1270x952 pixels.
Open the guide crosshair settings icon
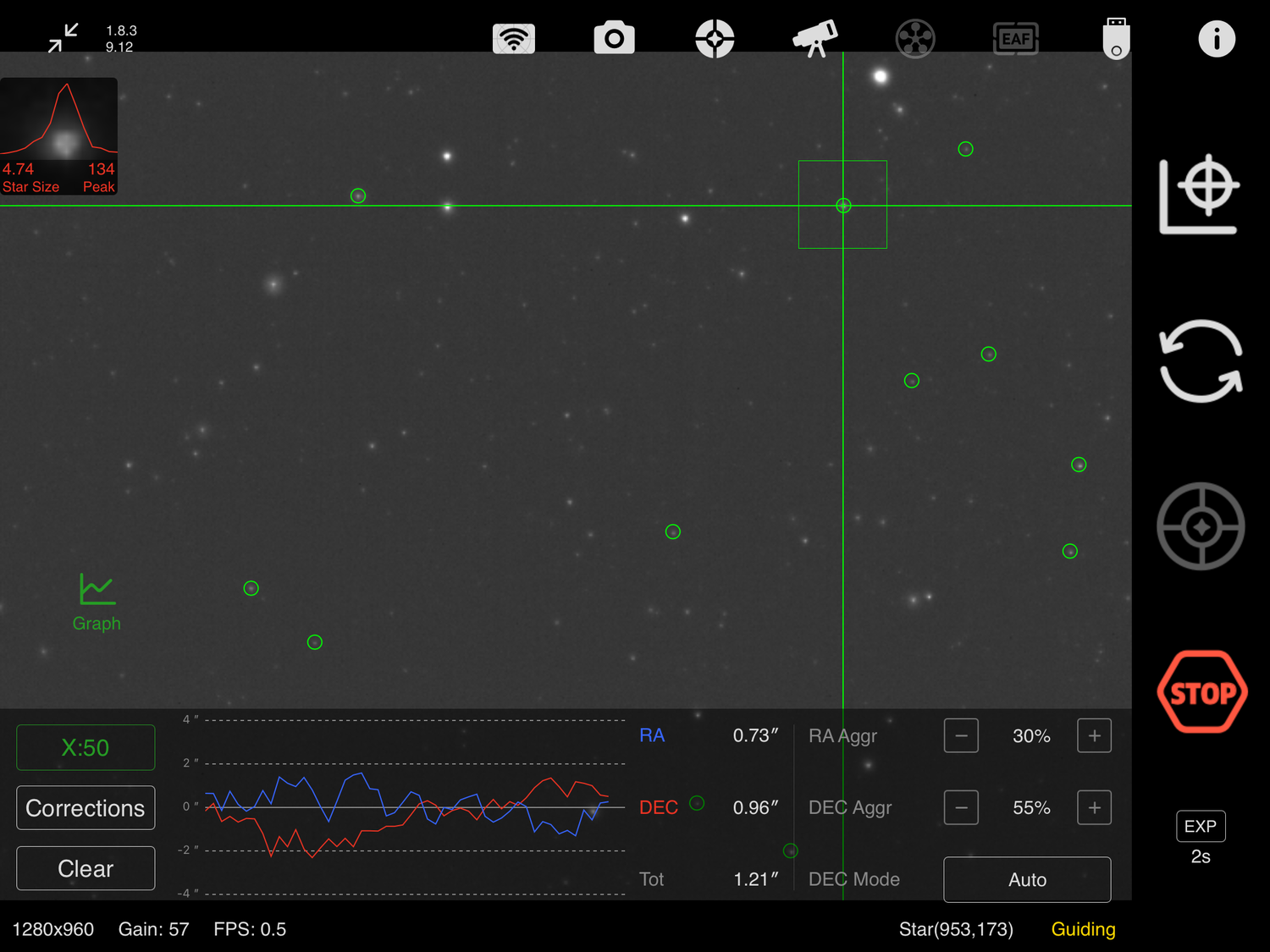click(x=715, y=39)
